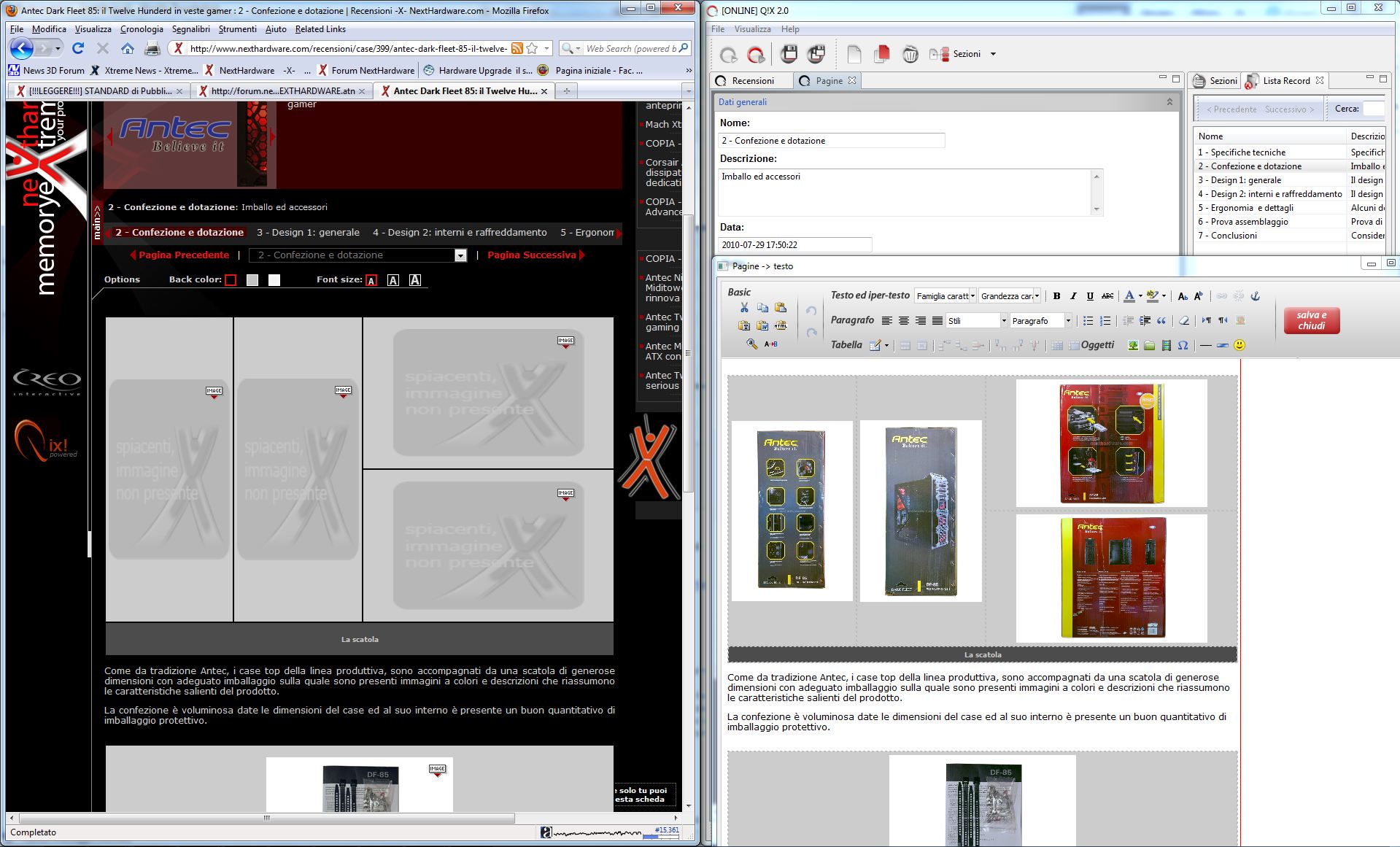The width and height of the screenshot is (1400, 847).
Task: Click the Cut scissors icon in Basic group
Action: click(x=744, y=307)
